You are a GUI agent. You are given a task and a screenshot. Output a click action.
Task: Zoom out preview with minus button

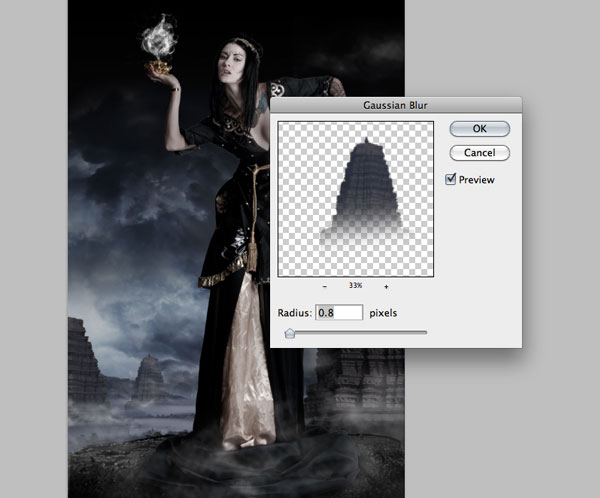(325, 286)
